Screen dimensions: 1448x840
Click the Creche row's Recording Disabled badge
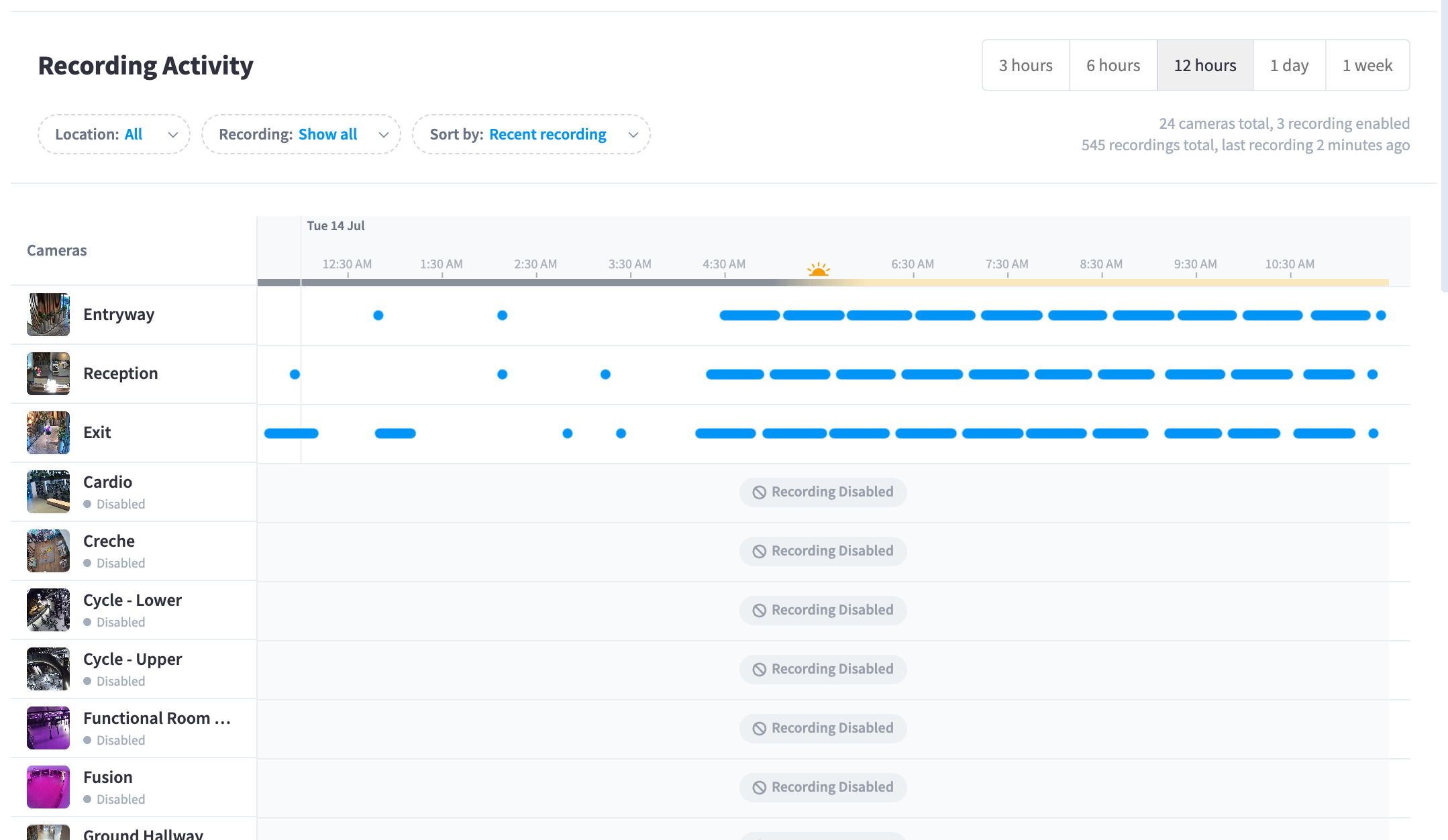(x=823, y=551)
